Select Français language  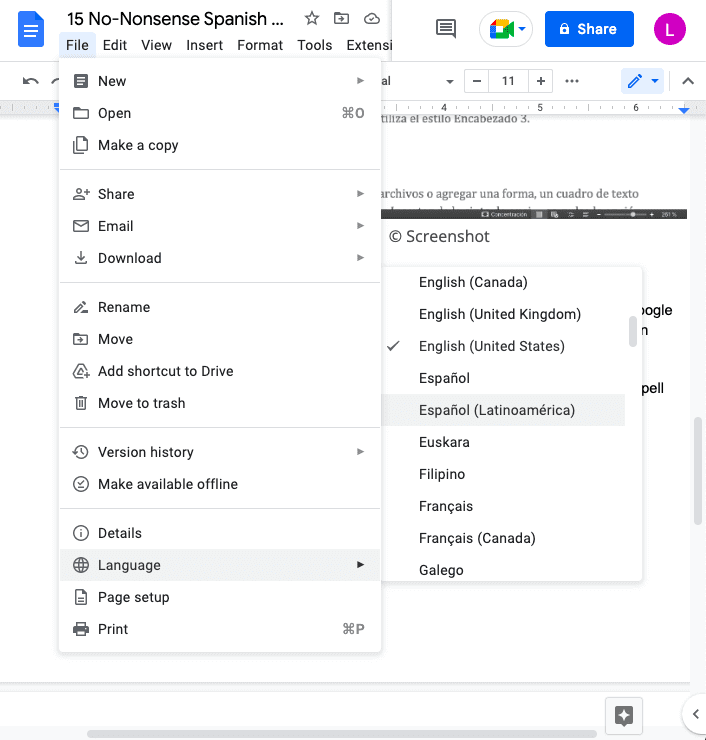point(503,506)
